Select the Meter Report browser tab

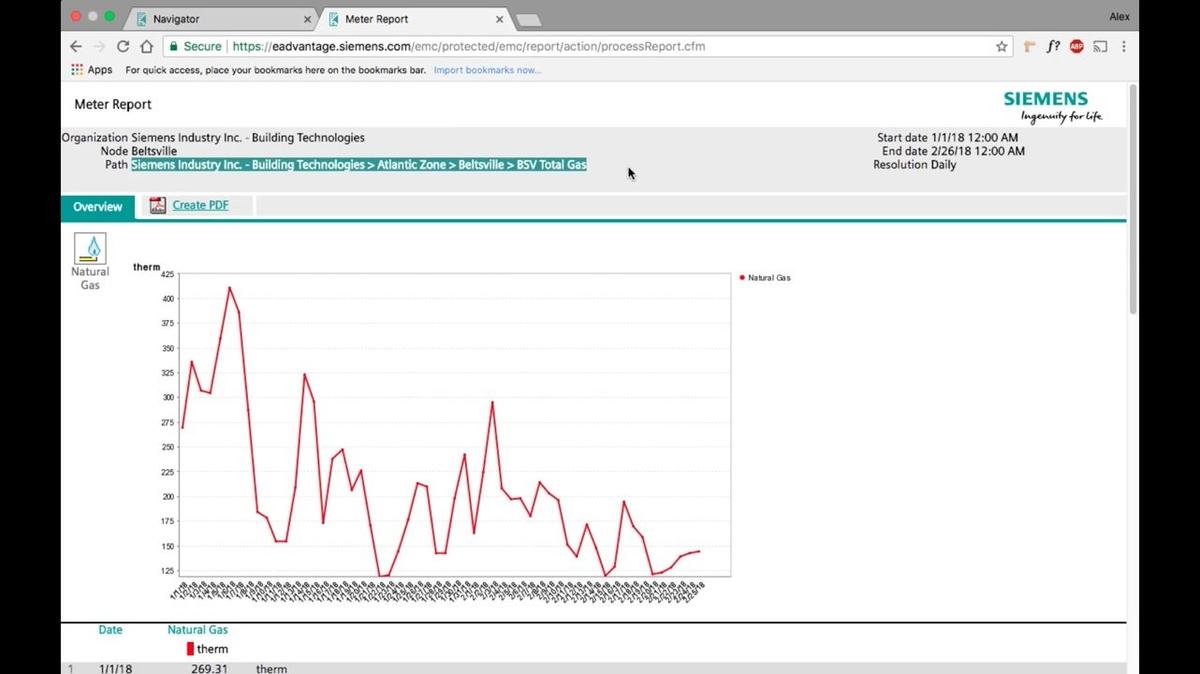(x=415, y=19)
